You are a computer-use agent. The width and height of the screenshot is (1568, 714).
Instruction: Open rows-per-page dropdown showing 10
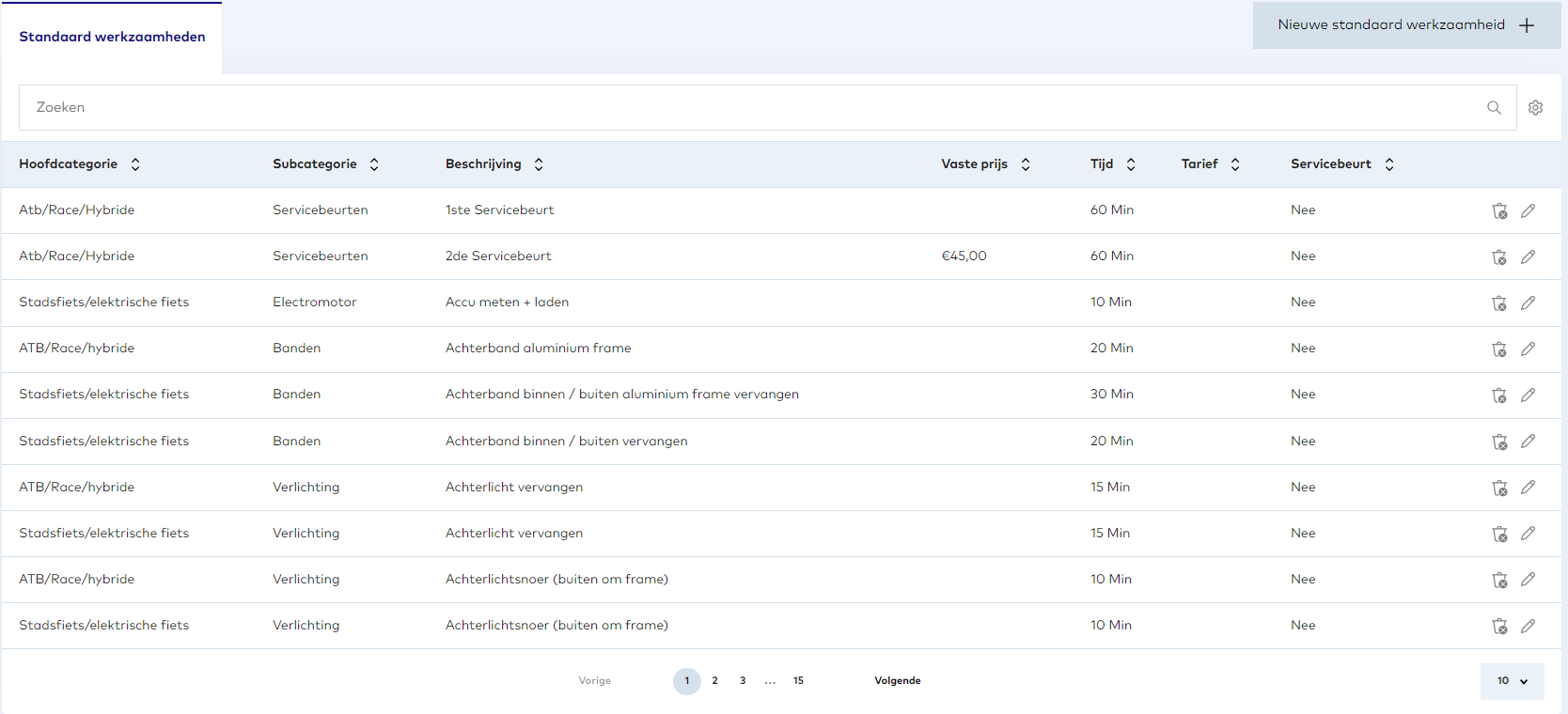point(1512,681)
